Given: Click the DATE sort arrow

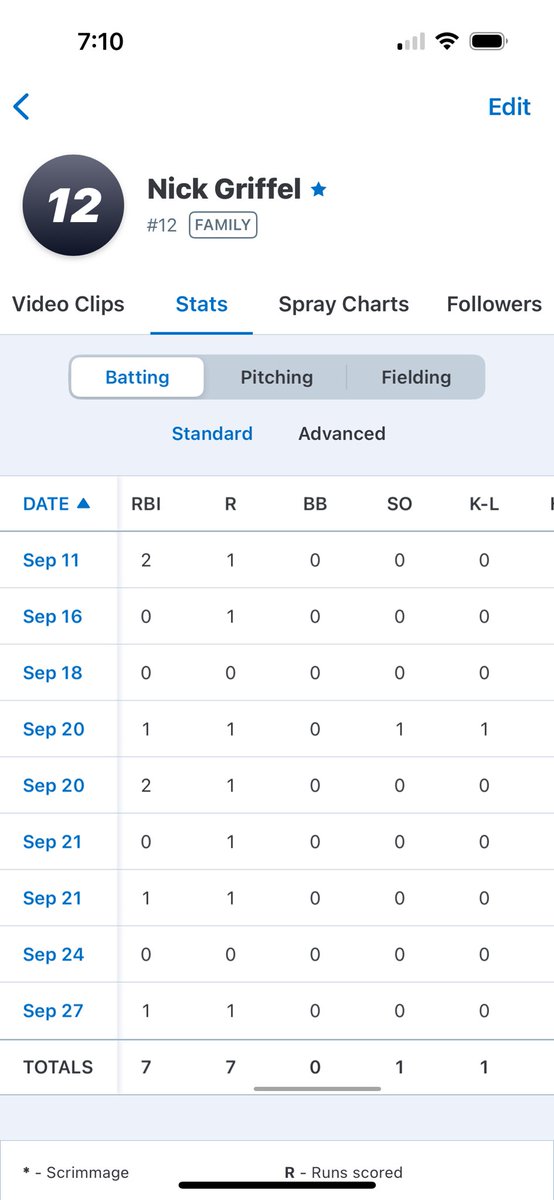Looking at the screenshot, I should pos(83,504).
